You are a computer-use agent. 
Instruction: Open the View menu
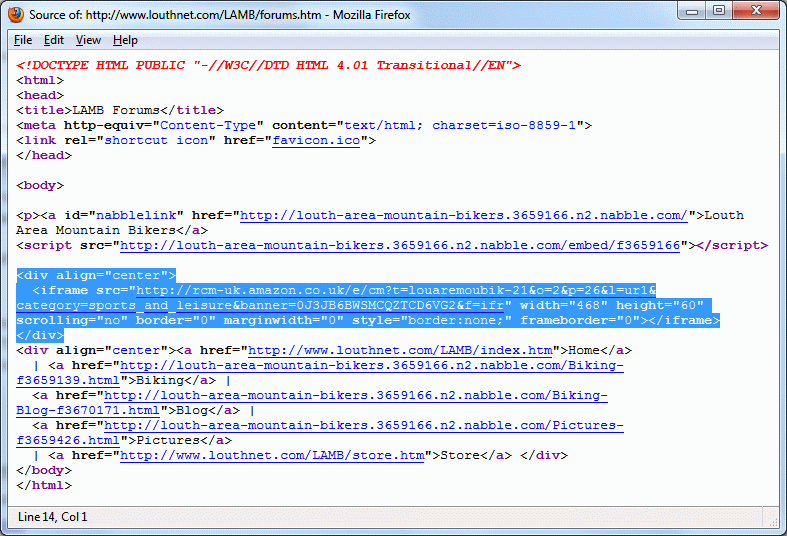pyautogui.click(x=88, y=40)
